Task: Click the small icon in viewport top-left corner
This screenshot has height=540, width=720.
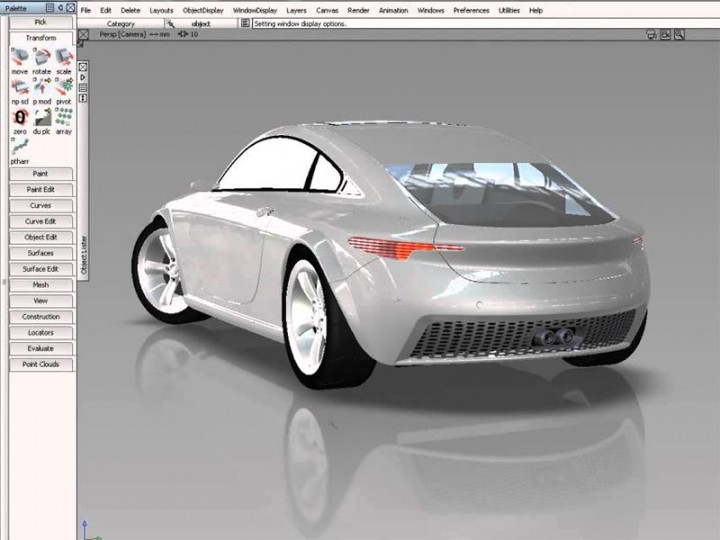Action: tap(80, 44)
